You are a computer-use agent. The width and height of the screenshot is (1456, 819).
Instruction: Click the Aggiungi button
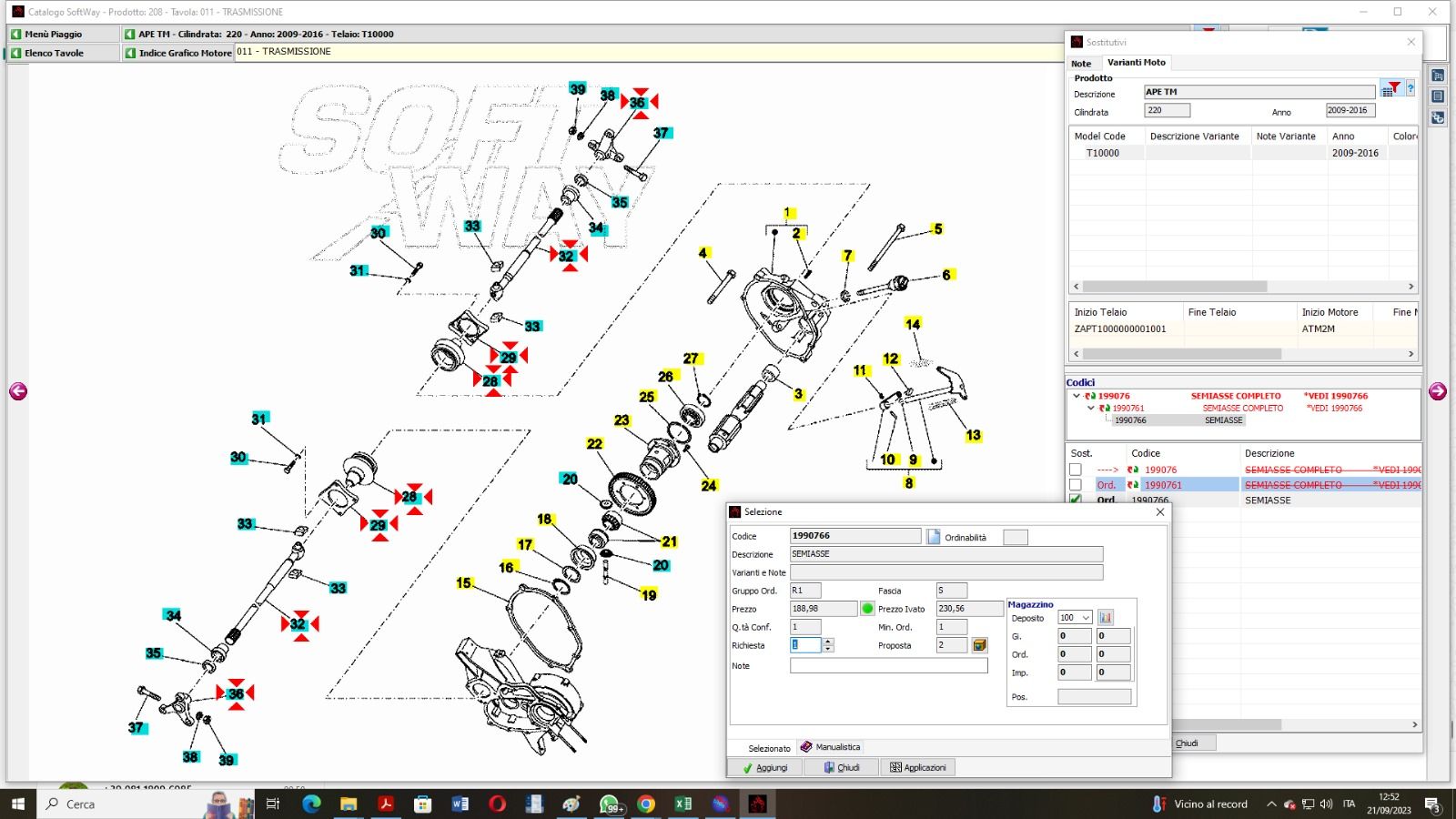pyautogui.click(x=764, y=768)
